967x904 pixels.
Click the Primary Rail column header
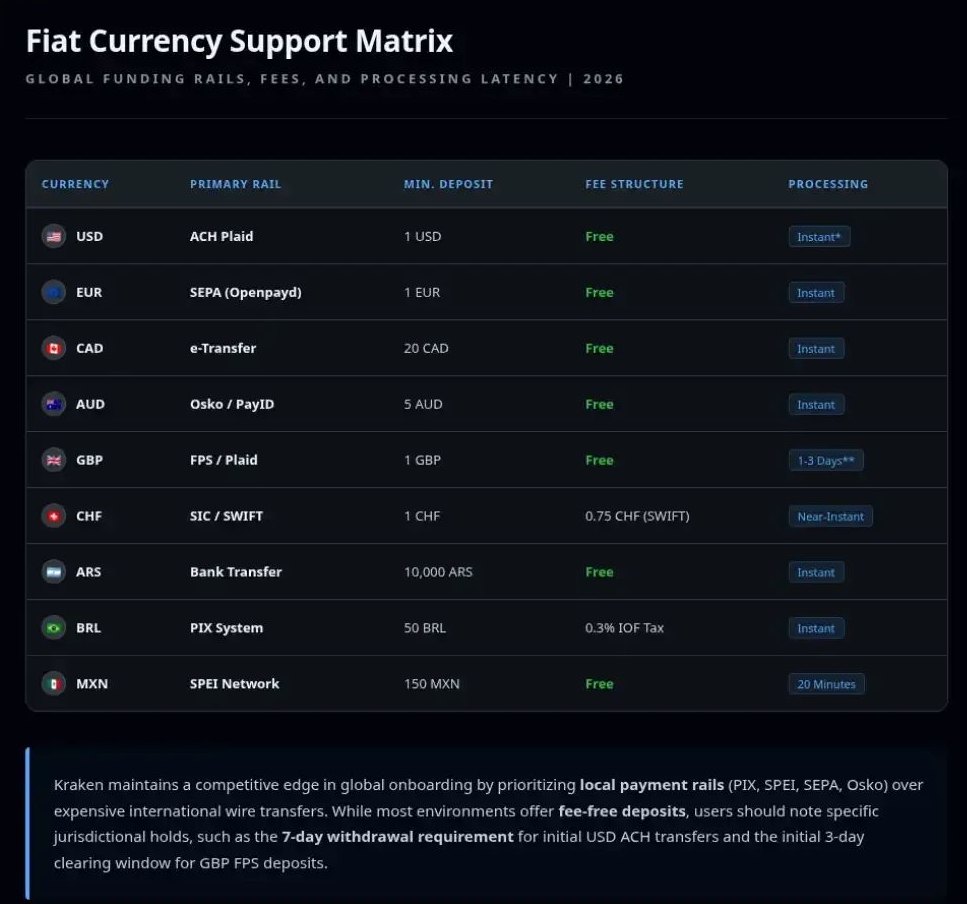[x=235, y=184]
